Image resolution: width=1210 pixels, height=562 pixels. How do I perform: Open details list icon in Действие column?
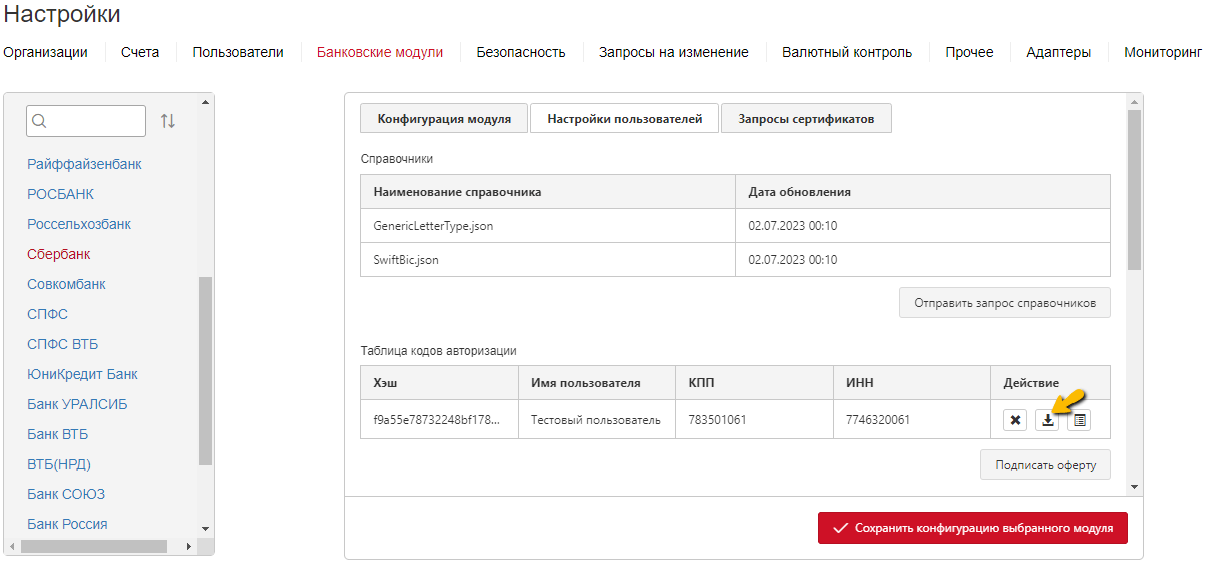1079,420
